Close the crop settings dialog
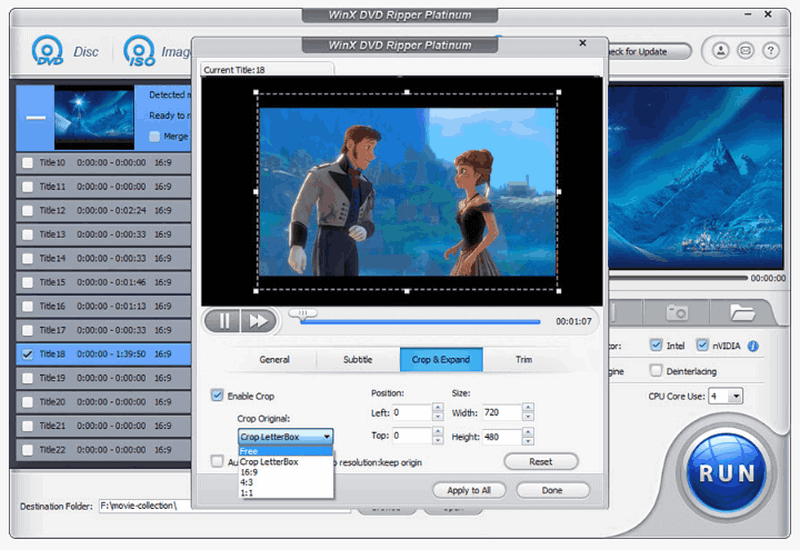The height and width of the screenshot is (550, 800). coord(583,43)
